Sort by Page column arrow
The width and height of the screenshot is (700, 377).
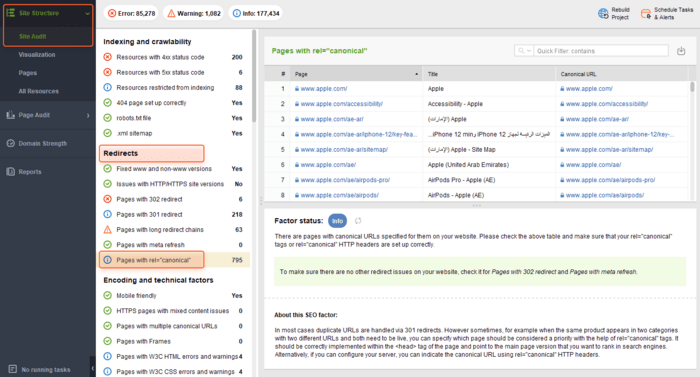click(417, 74)
